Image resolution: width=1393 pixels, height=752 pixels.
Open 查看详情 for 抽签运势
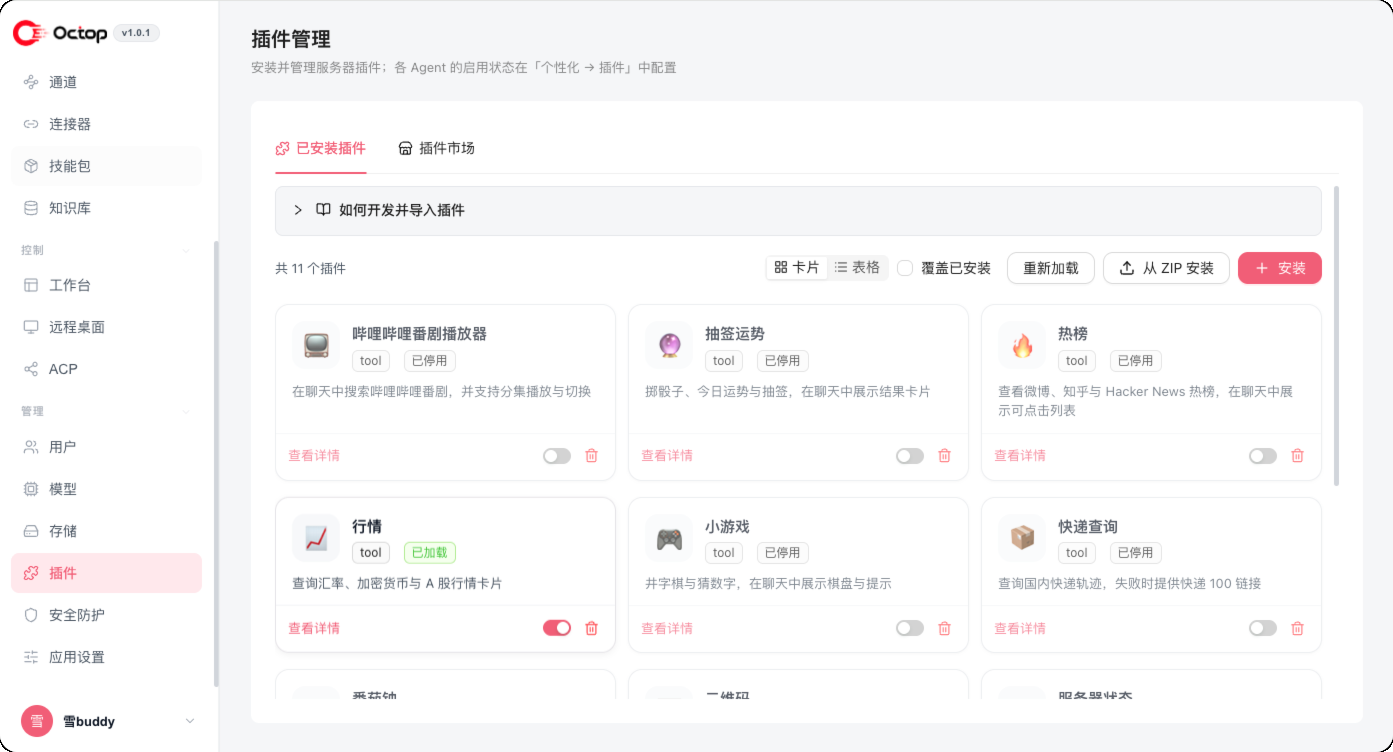[x=667, y=456]
